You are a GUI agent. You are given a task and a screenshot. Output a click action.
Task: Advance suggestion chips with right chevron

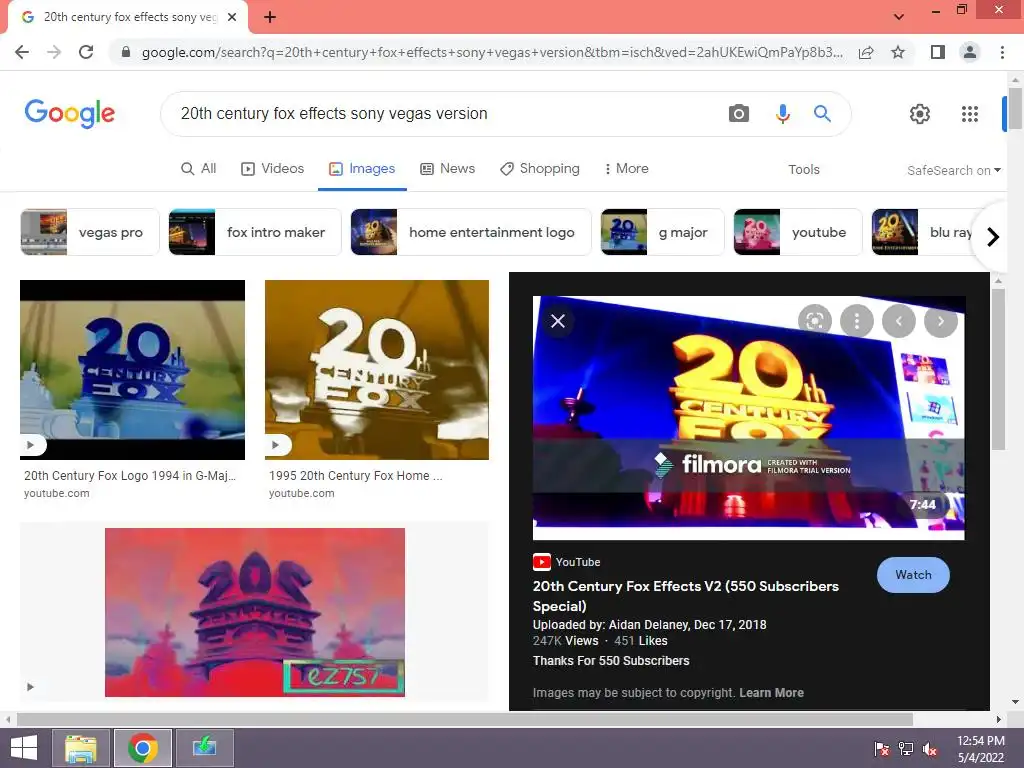[x=993, y=236]
